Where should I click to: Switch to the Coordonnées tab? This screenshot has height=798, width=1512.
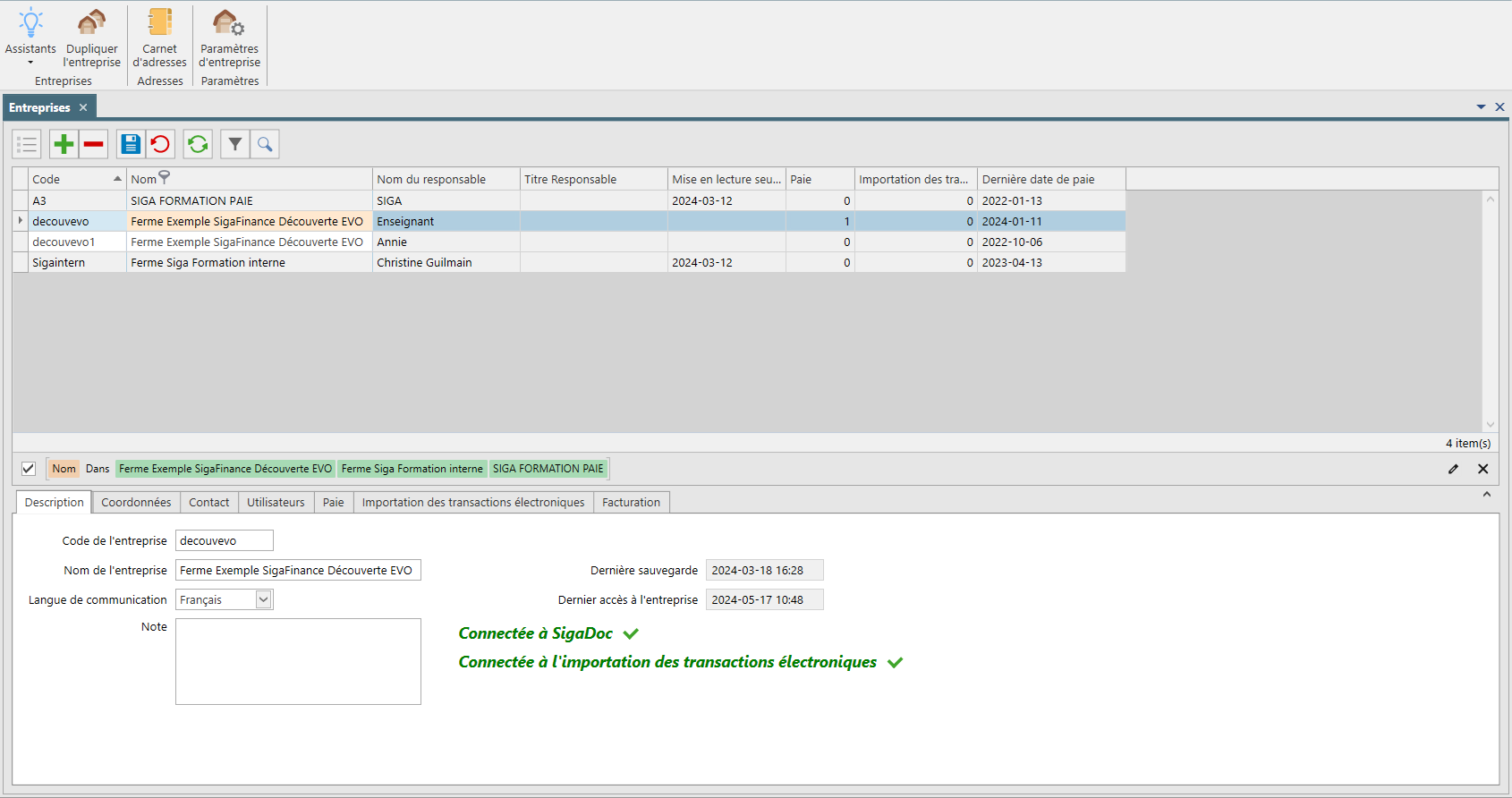(x=136, y=503)
